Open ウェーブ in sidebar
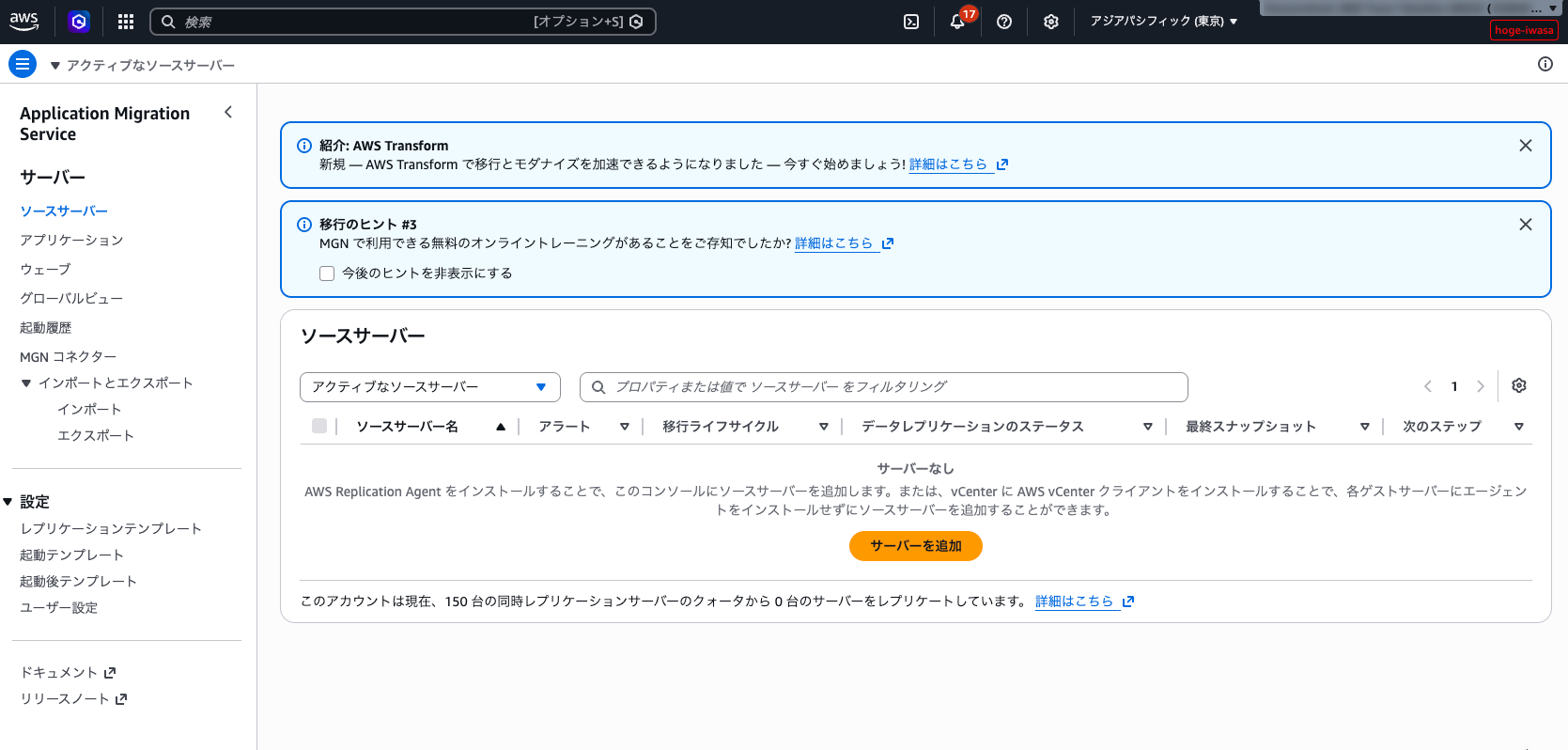This screenshot has height=750, width=1568. (45, 270)
